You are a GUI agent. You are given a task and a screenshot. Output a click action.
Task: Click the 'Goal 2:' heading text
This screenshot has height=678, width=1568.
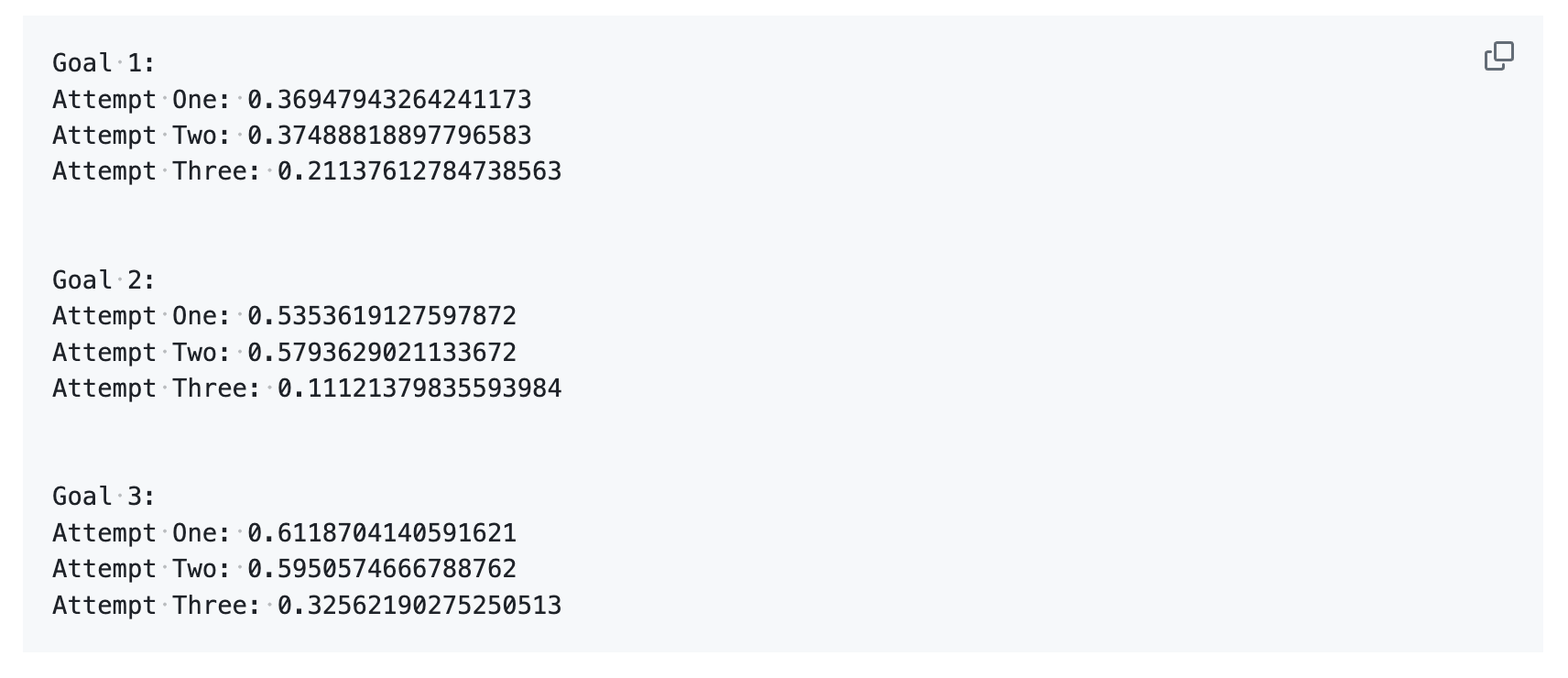(x=103, y=279)
